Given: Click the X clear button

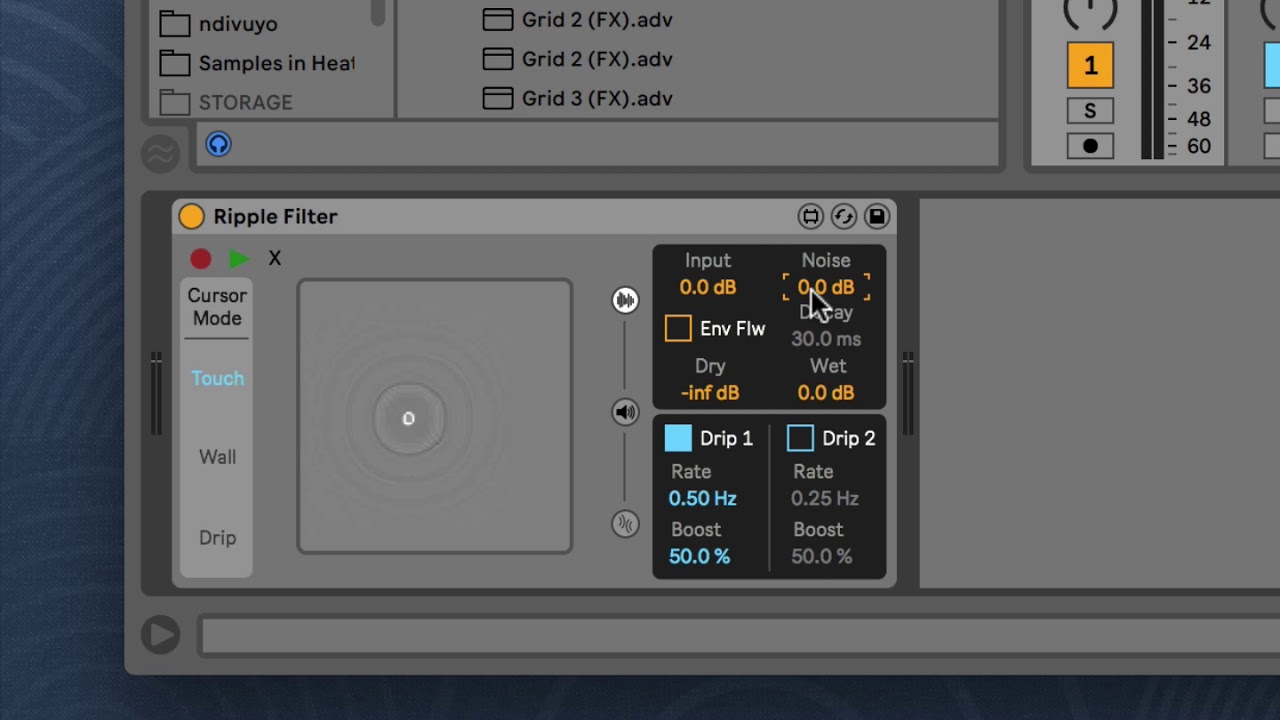Looking at the screenshot, I should click(x=275, y=259).
